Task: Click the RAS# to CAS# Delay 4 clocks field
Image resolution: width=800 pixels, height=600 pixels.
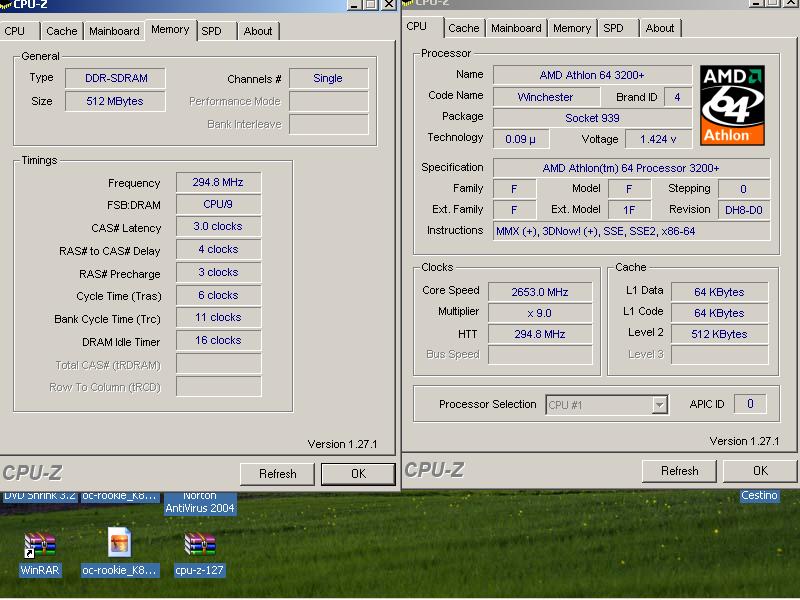Action: point(218,249)
